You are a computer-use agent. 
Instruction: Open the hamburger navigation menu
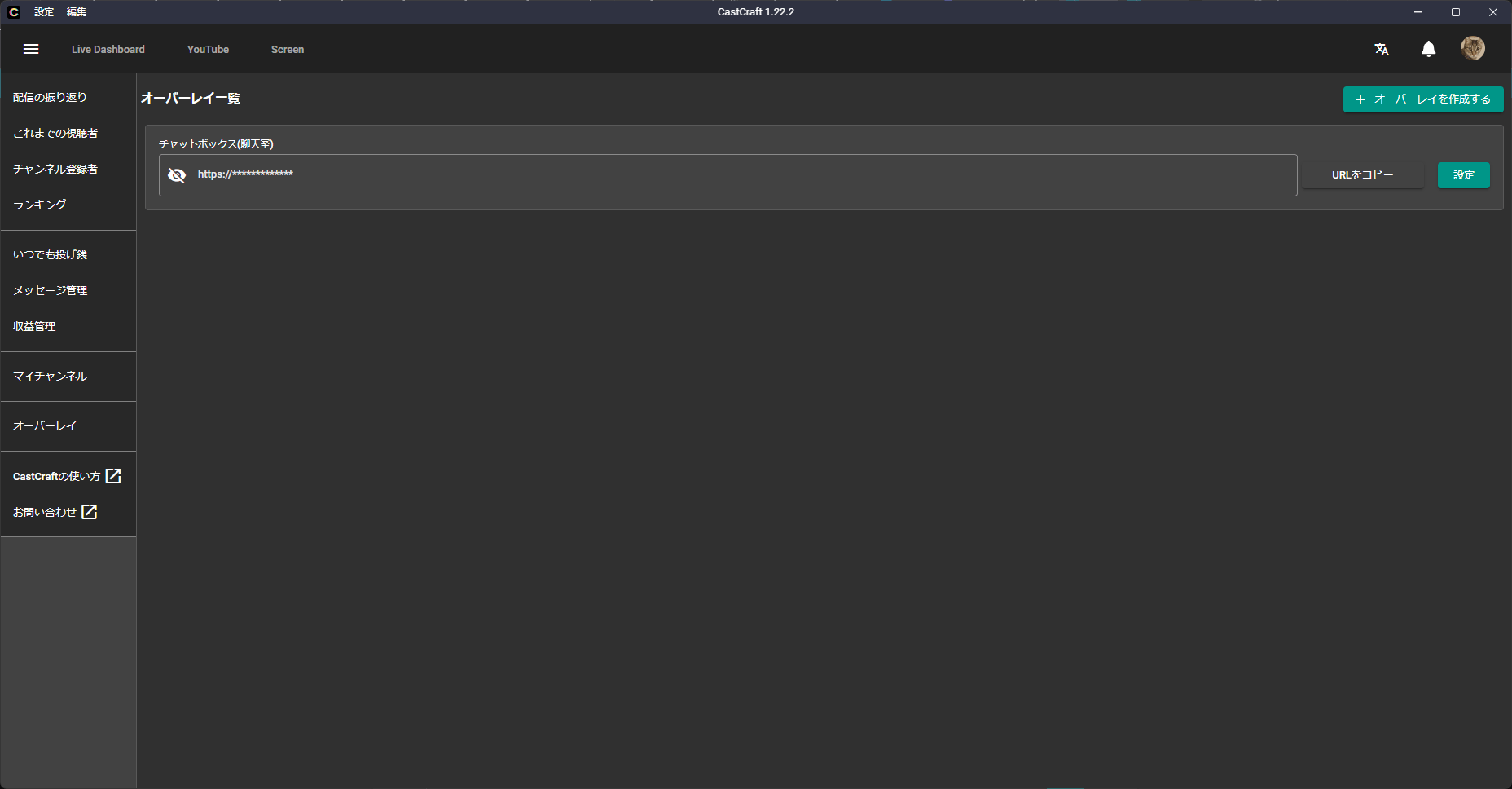click(31, 49)
